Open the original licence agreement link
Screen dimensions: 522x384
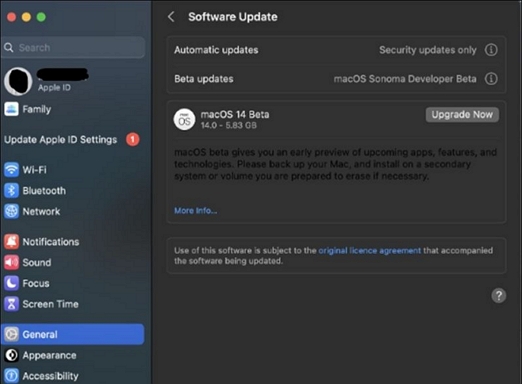pyautogui.click(x=370, y=250)
